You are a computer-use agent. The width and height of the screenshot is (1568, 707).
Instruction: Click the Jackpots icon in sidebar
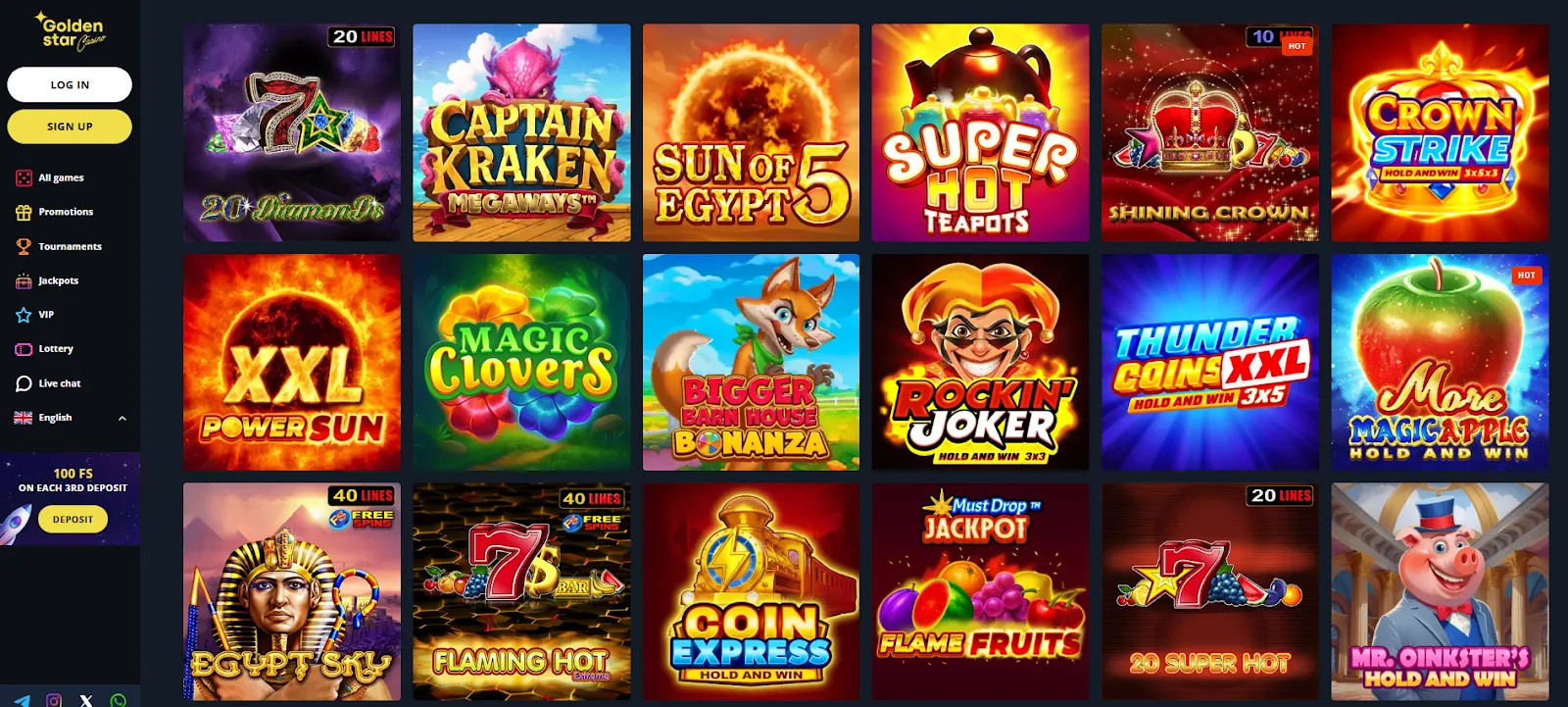coord(24,280)
